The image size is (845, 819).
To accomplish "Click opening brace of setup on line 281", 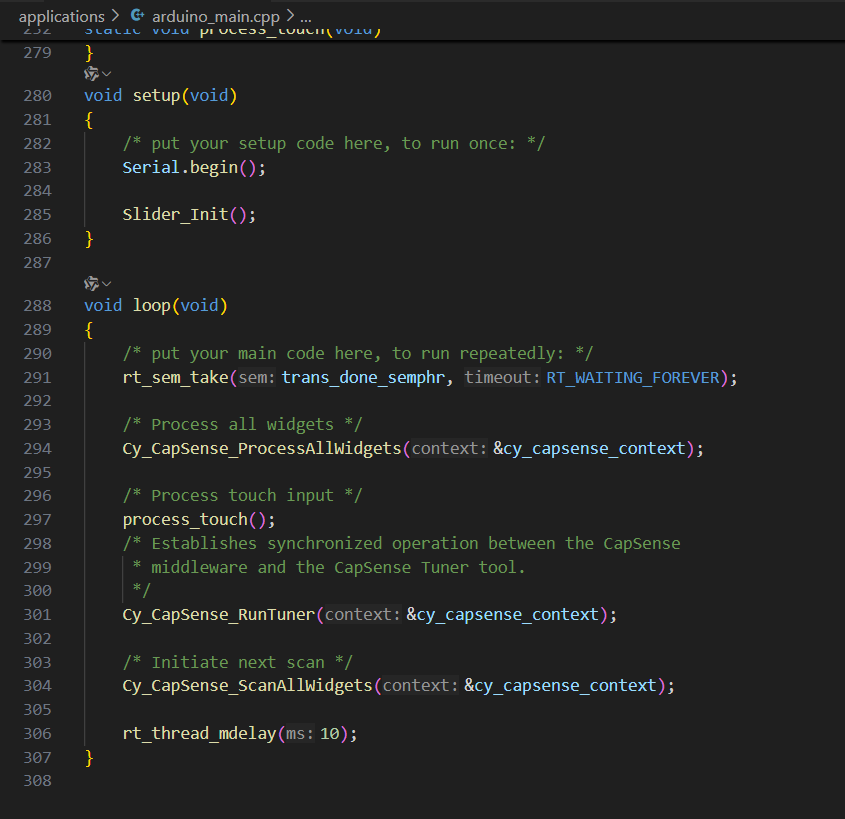I will (x=89, y=120).
